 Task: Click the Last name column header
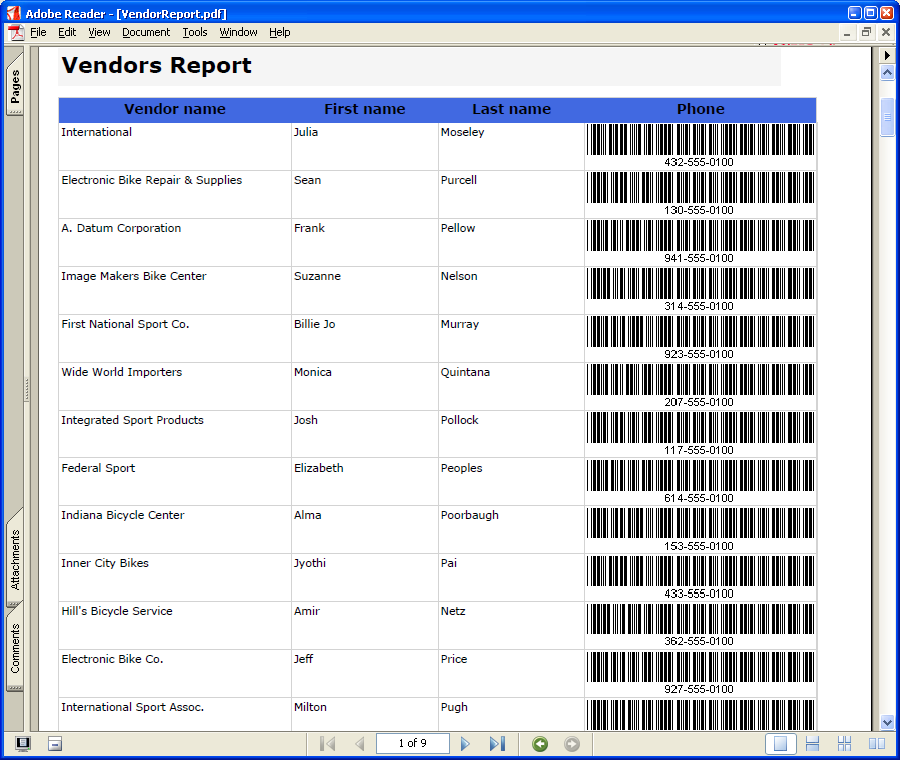pyautogui.click(x=511, y=109)
